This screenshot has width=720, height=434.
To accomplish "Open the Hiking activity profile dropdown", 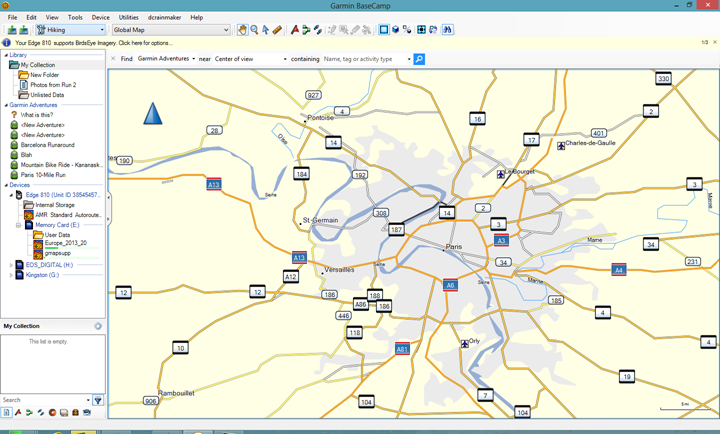I will coord(71,30).
